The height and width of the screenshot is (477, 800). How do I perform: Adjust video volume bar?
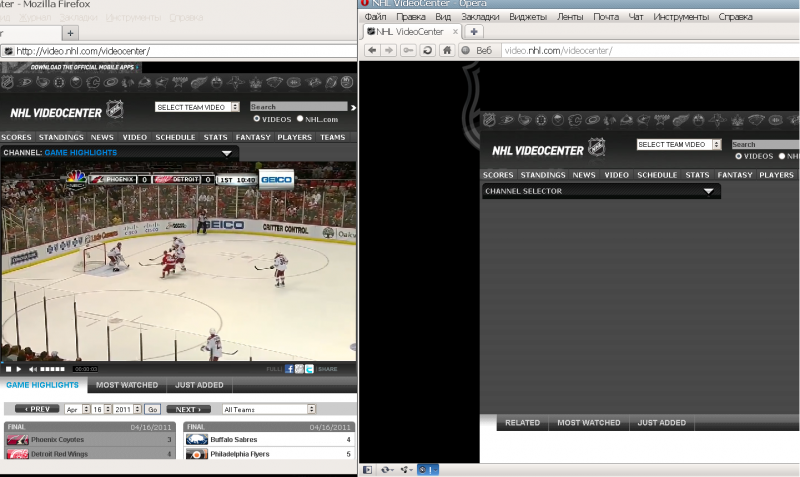(53, 369)
